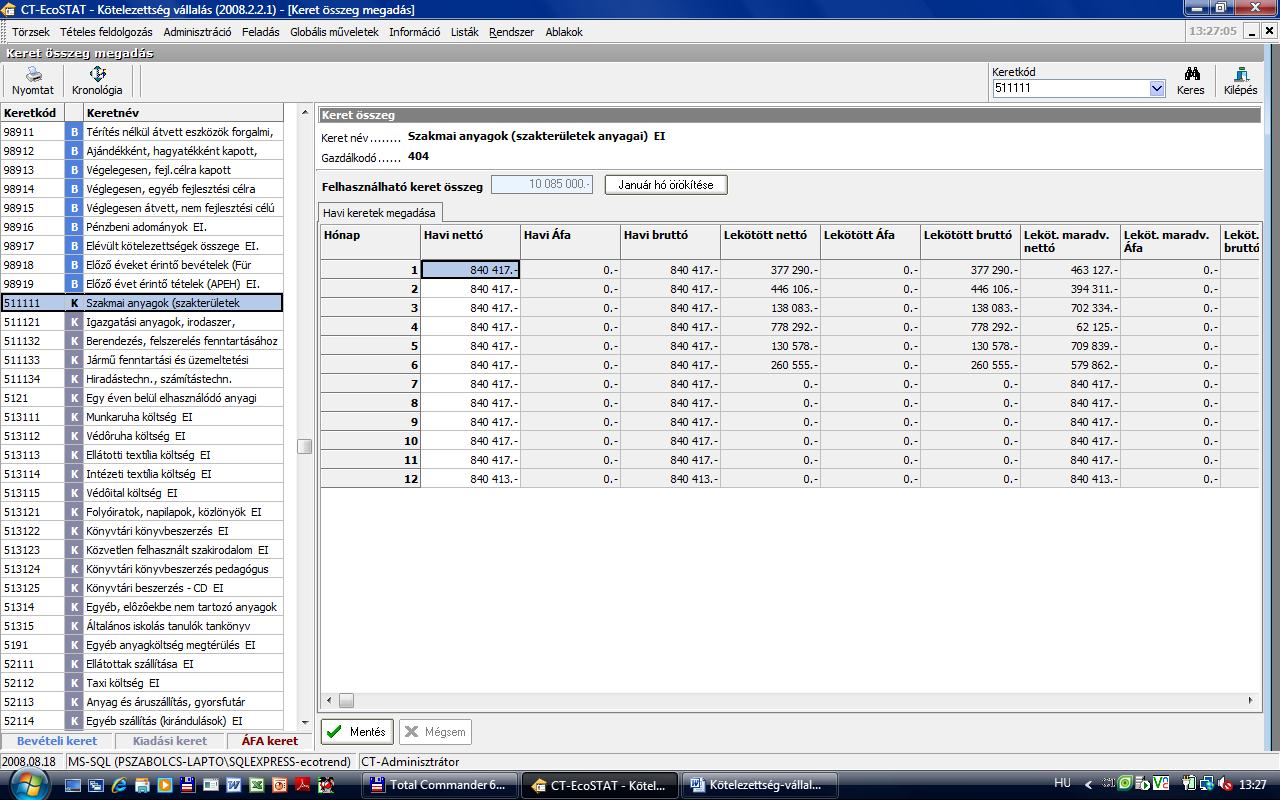Viewport: 1280px width, 800px height.
Task: Click the Mentés save button
Action: 357,732
